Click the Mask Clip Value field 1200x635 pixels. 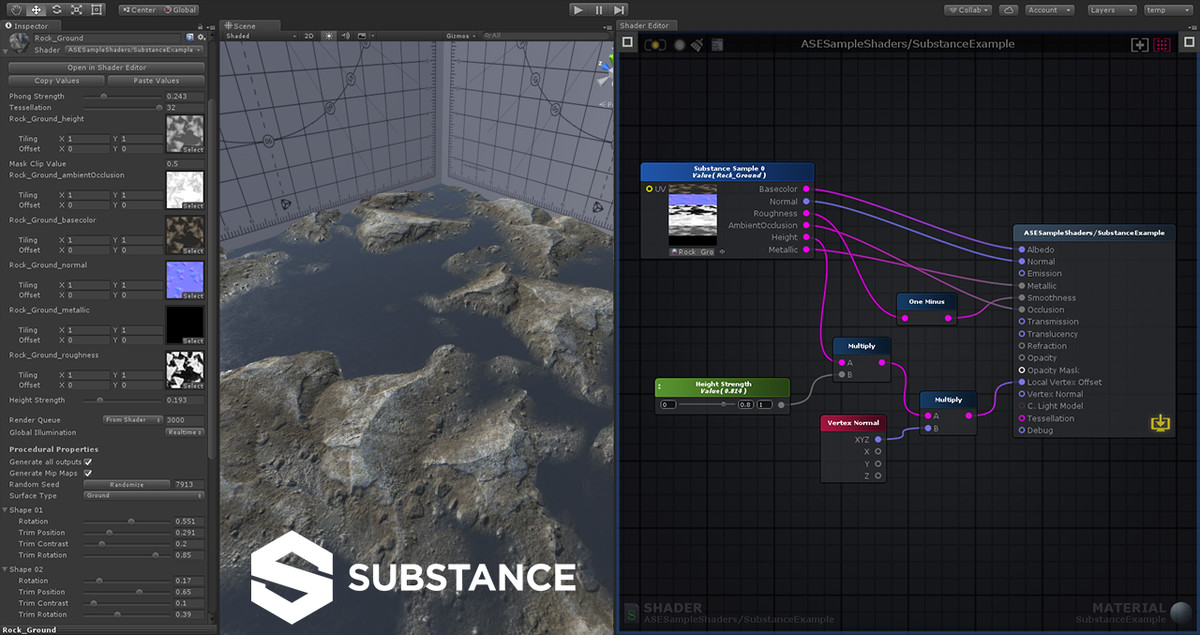click(185, 164)
